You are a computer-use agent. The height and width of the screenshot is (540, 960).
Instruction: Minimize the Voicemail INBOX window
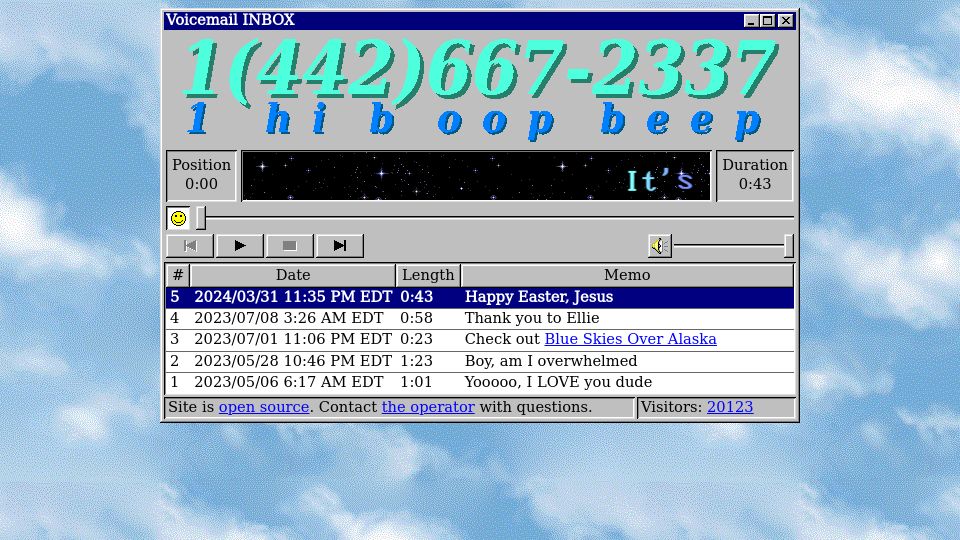(x=751, y=21)
